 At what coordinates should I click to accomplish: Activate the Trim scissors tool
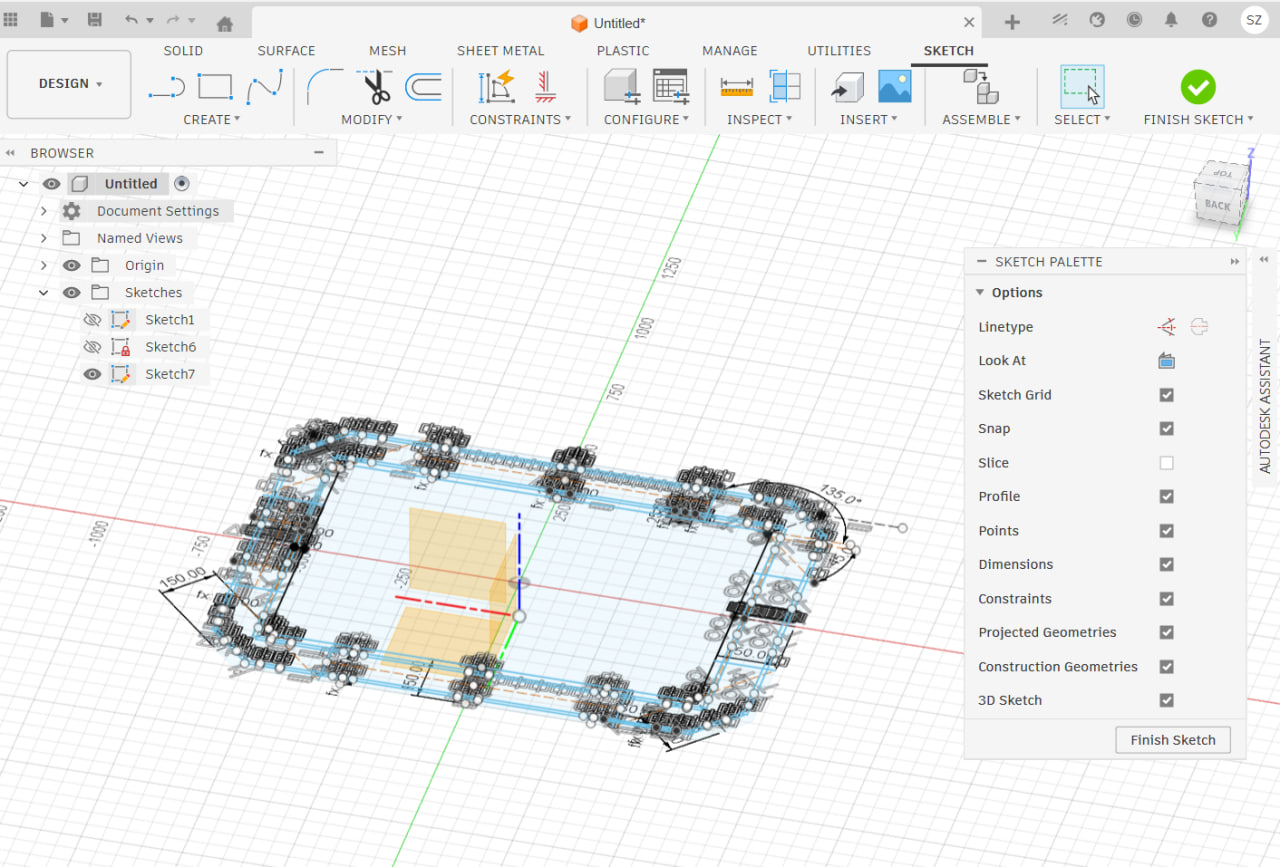(x=377, y=87)
